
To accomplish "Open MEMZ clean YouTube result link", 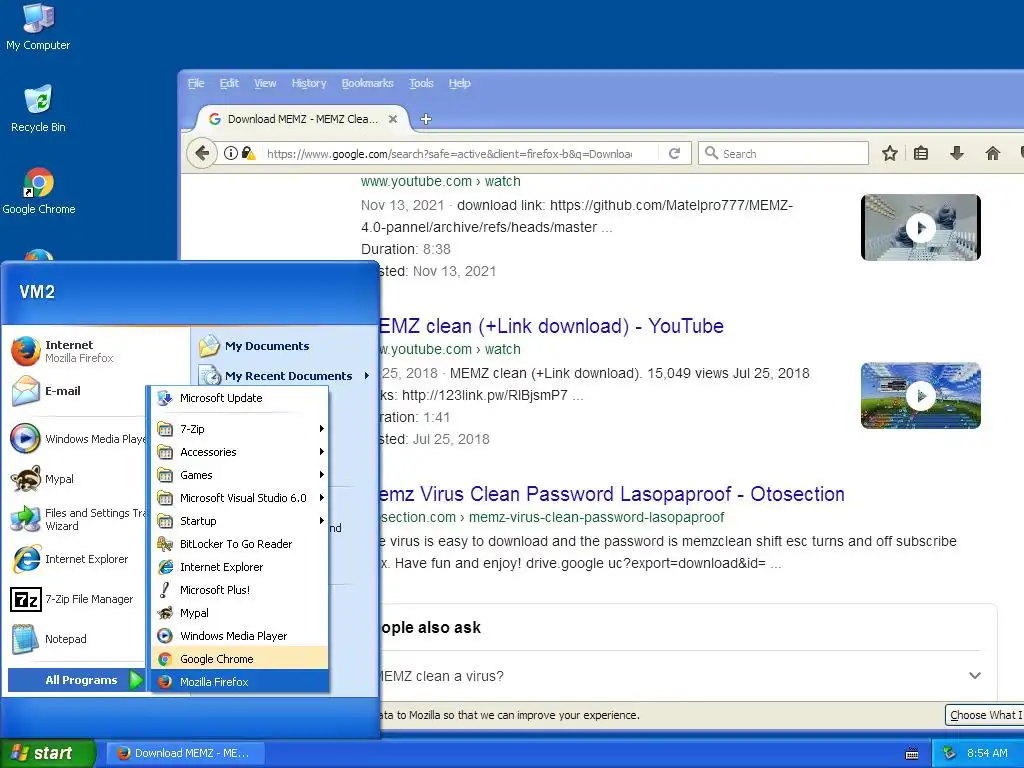I will tap(552, 326).
